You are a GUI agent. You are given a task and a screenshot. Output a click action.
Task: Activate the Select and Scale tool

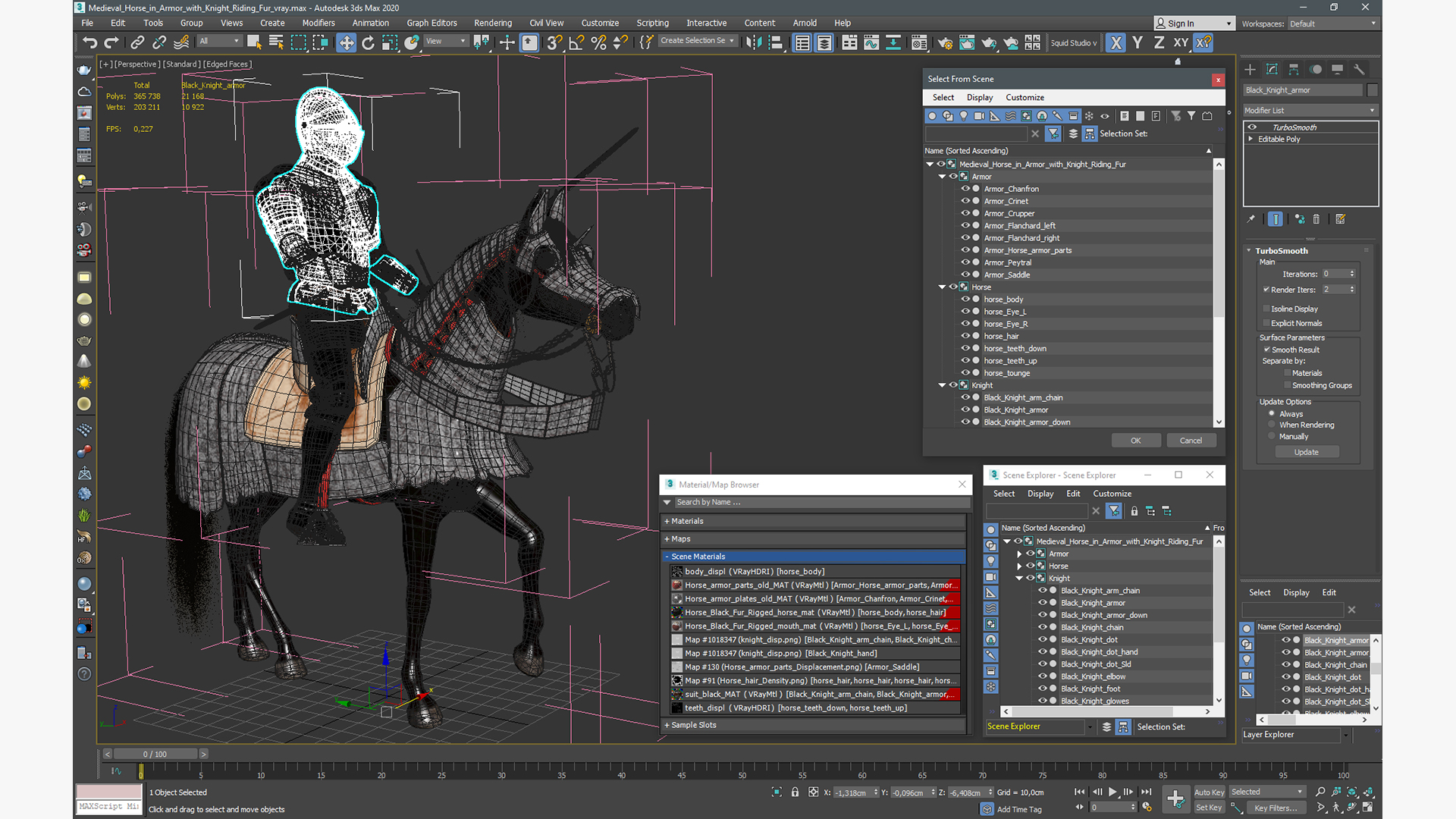pos(390,42)
